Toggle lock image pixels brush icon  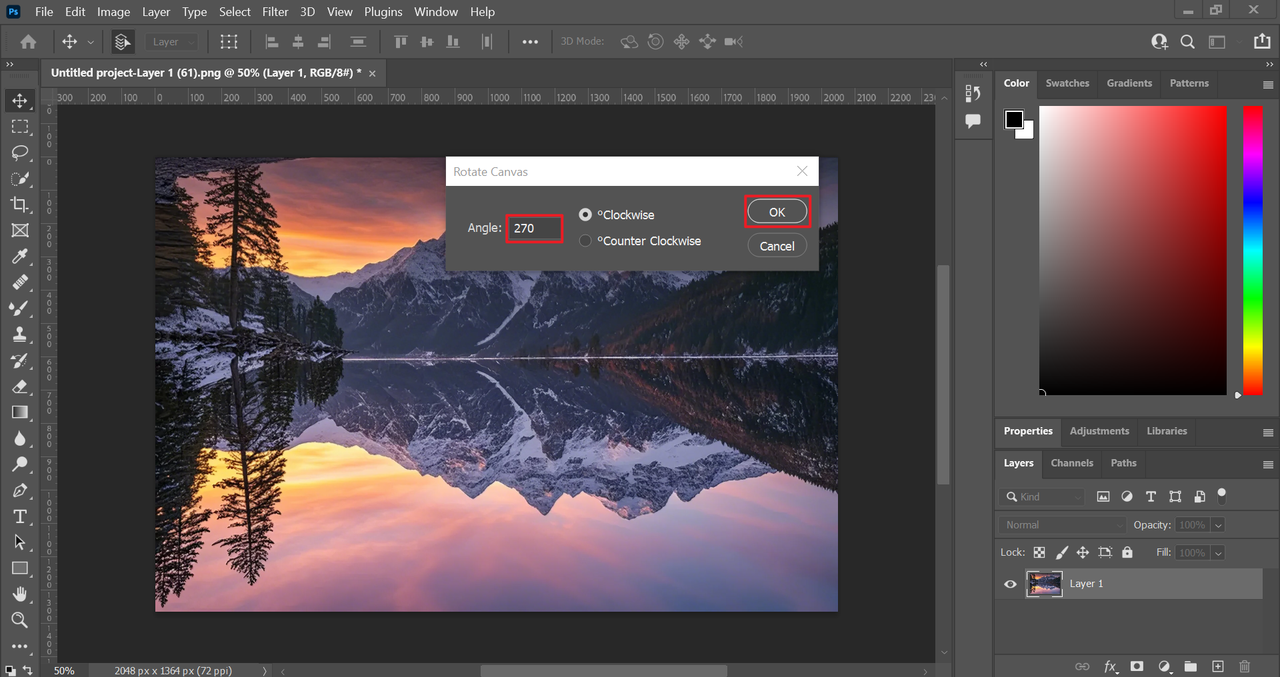1061,552
